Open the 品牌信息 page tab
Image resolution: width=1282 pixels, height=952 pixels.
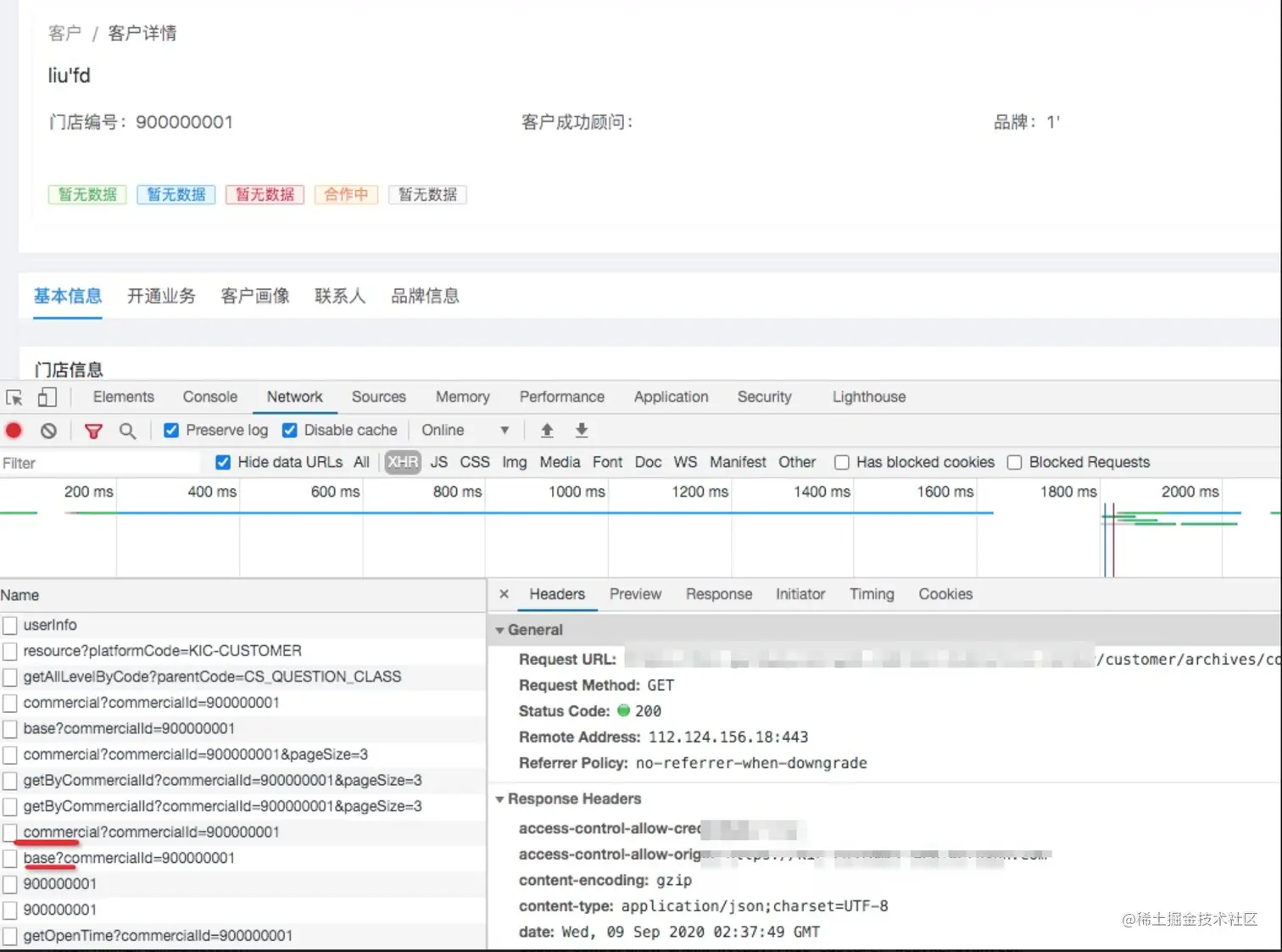coord(425,296)
